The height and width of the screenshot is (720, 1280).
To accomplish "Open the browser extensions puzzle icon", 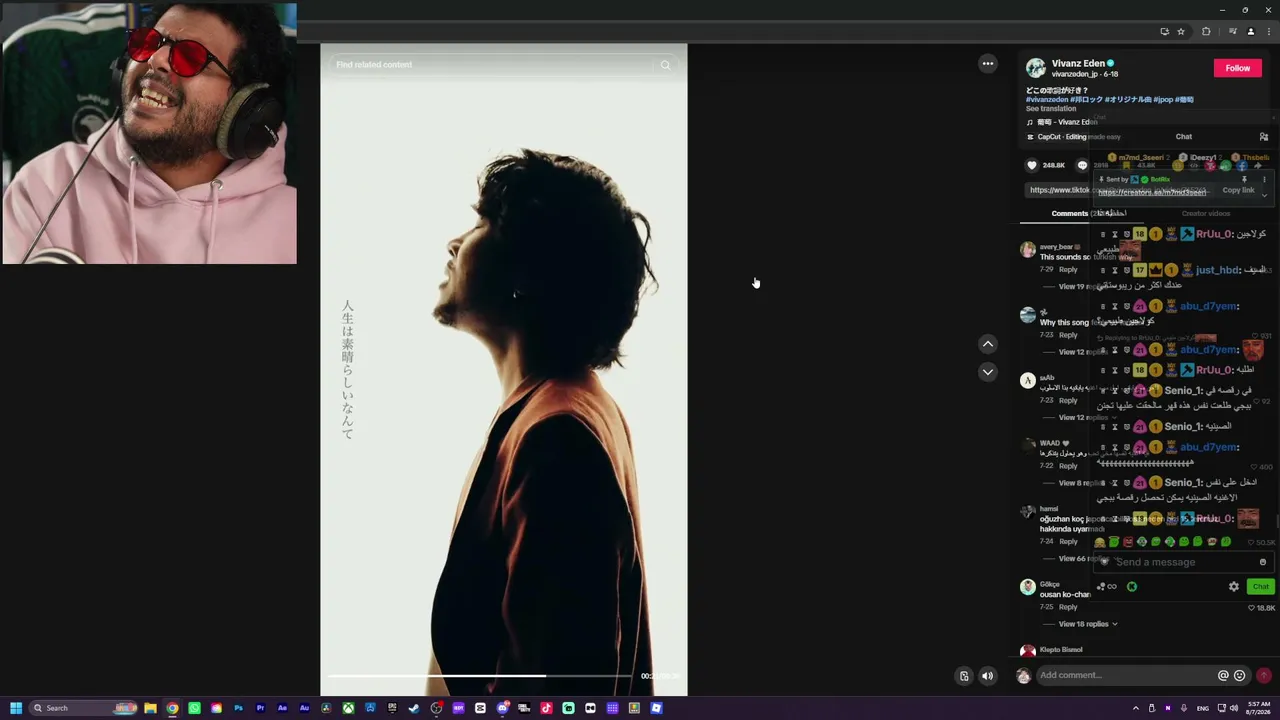I will click(x=1206, y=32).
